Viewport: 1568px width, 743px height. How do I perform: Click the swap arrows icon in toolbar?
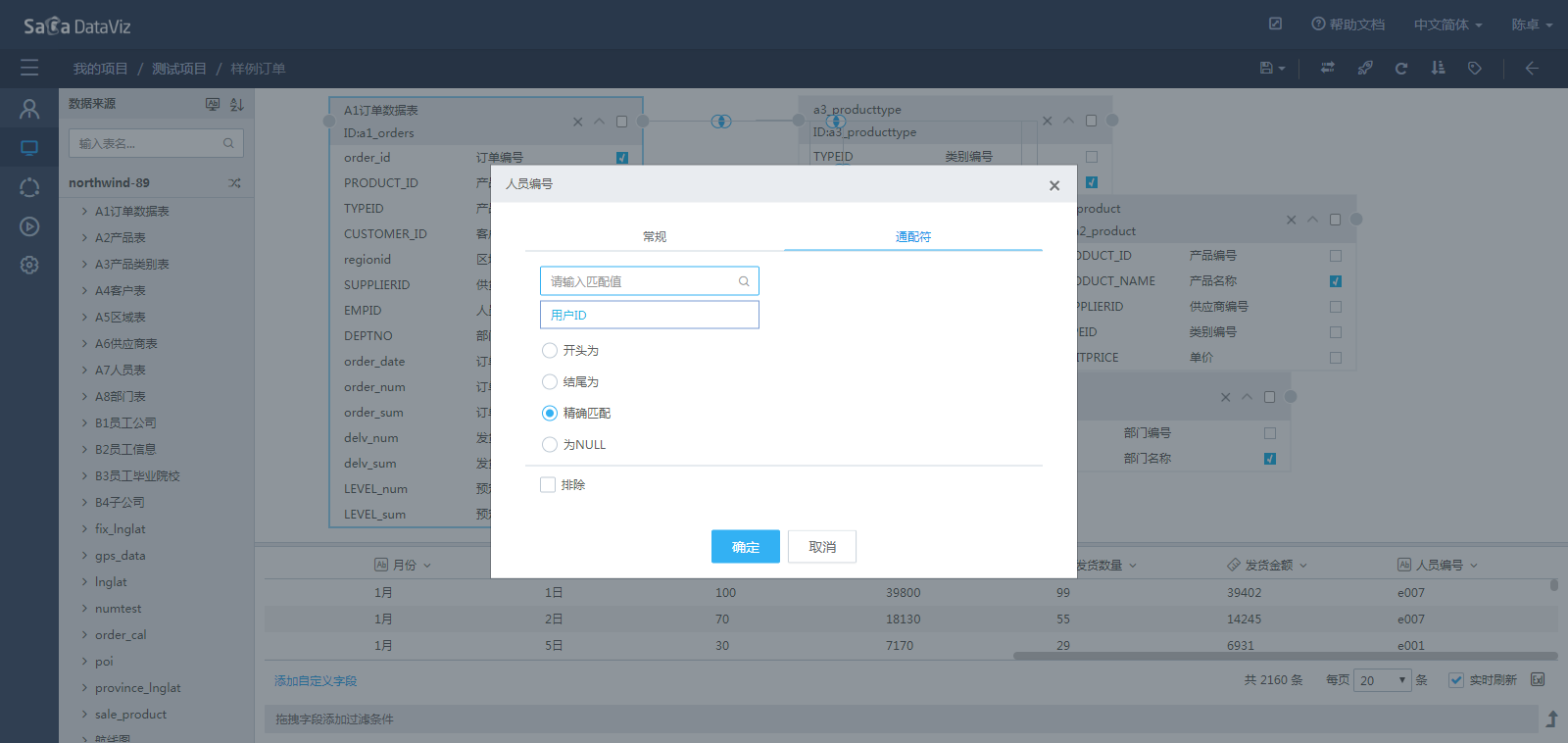pyautogui.click(x=1328, y=68)
